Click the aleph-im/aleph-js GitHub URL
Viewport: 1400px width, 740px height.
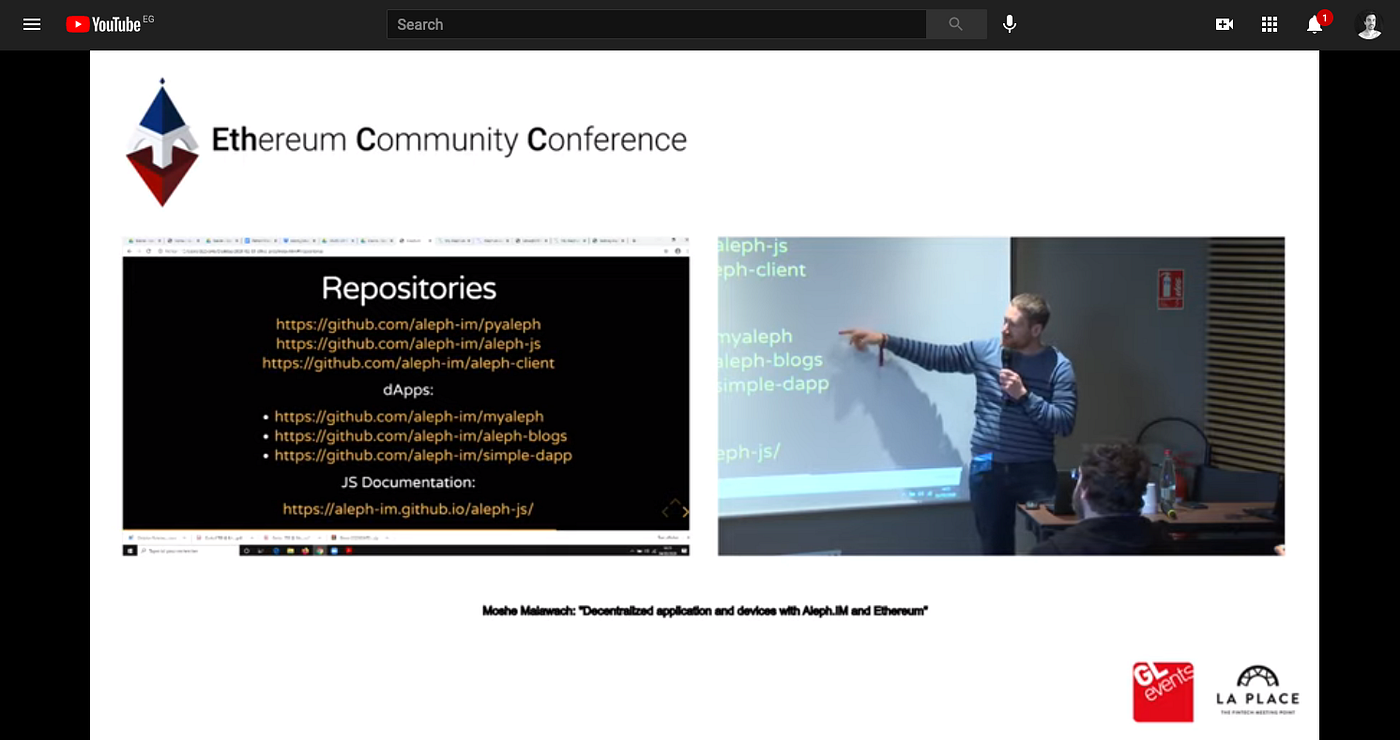(x=408, y=343)
